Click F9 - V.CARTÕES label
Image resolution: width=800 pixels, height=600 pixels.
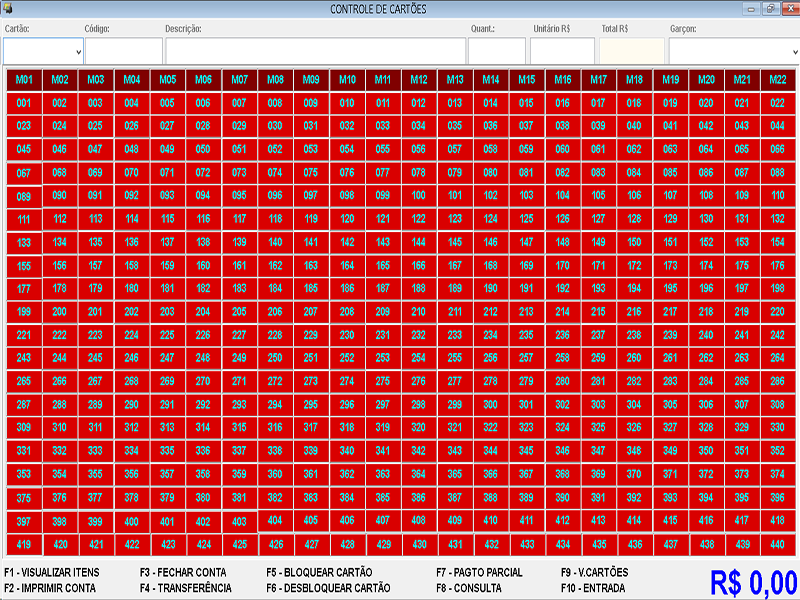594,572
